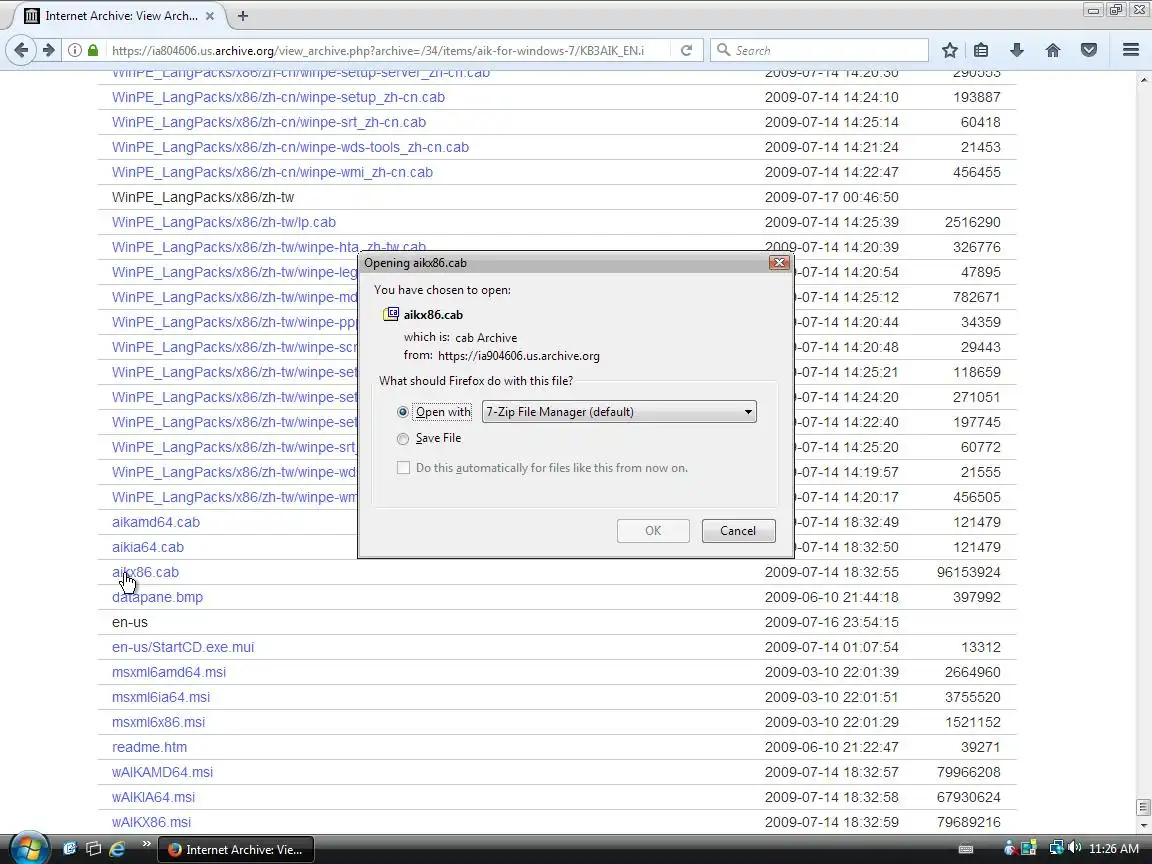The height and width of the screenshot is (864, 1152).
Task: Open the aikx86.cab link
Action: click(145, 572)
